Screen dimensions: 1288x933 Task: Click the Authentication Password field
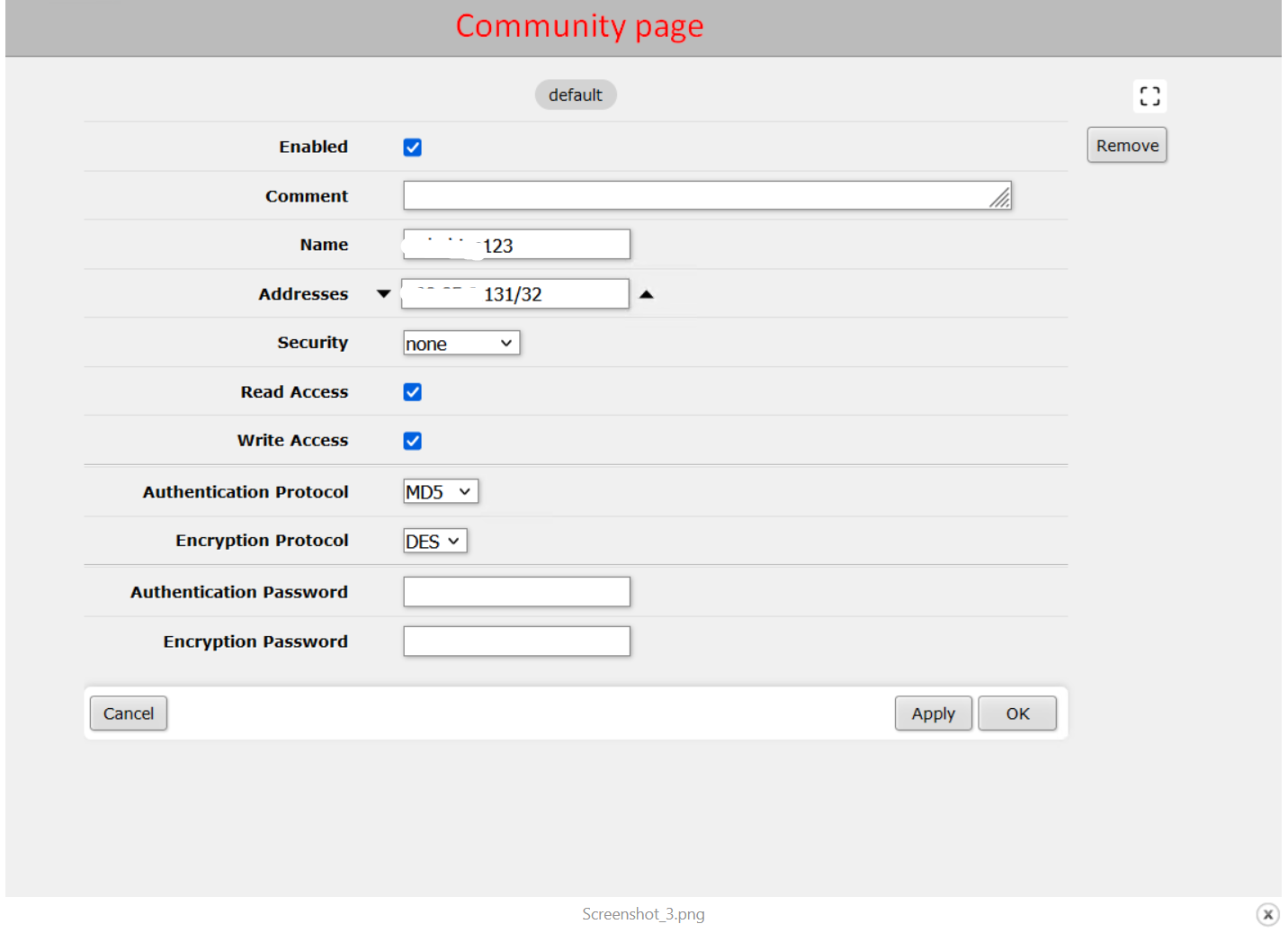pyautogui.click(x=516, y=592)
